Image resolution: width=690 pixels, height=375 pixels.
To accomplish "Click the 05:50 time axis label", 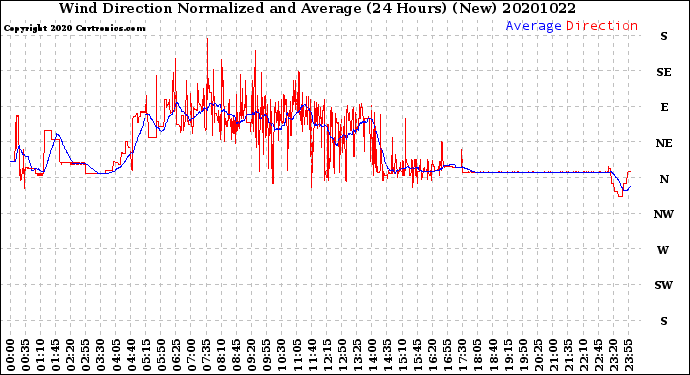I will [x=161, y=355].
